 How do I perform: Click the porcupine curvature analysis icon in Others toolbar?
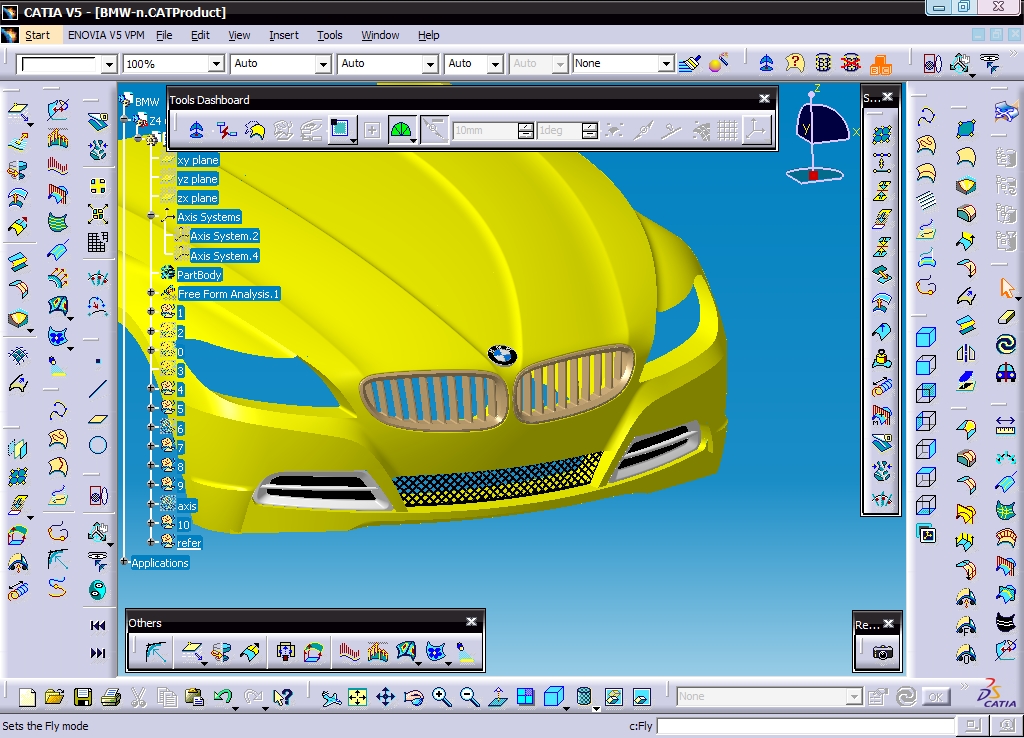pos(349,651)
